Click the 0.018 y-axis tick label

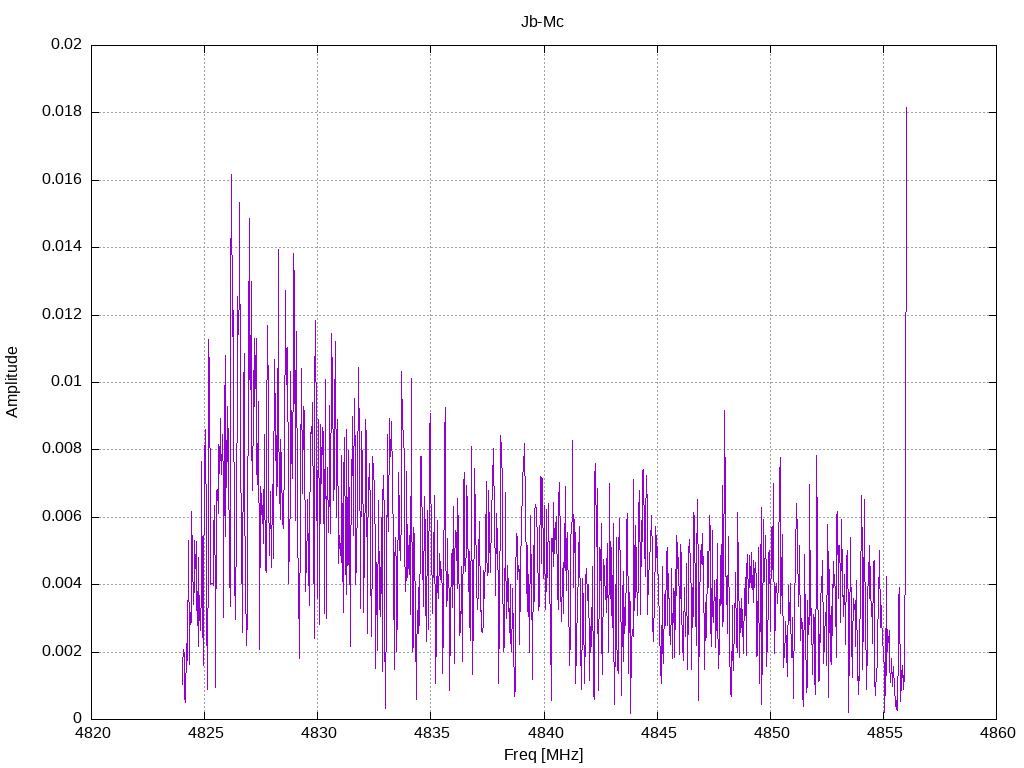[x=62, y=111]
